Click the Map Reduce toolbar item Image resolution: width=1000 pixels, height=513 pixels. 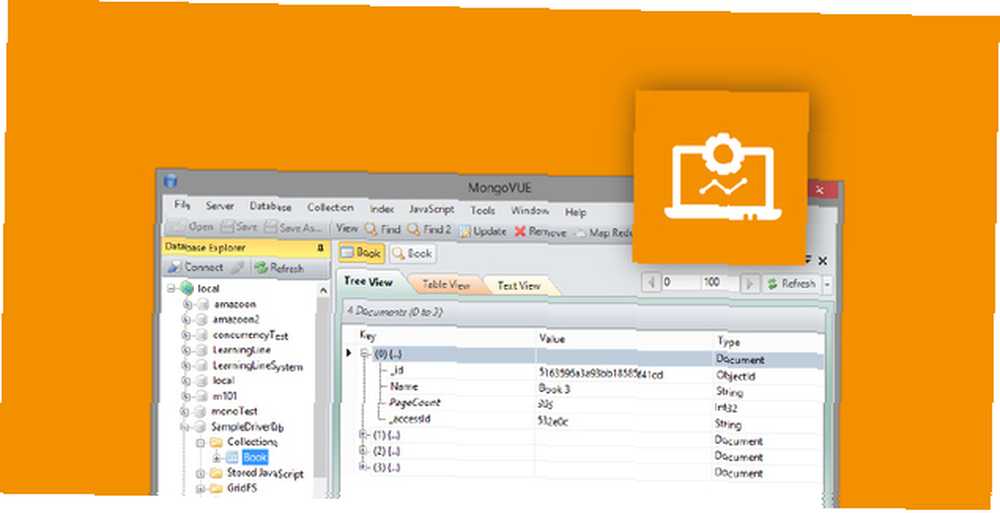point(603,234)
